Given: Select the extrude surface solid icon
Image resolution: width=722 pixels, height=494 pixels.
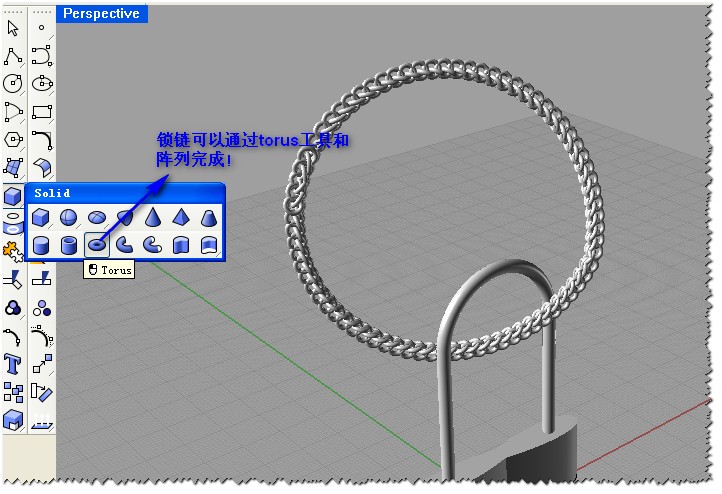Looking at the screenshot, I should (x=209, y=245).
